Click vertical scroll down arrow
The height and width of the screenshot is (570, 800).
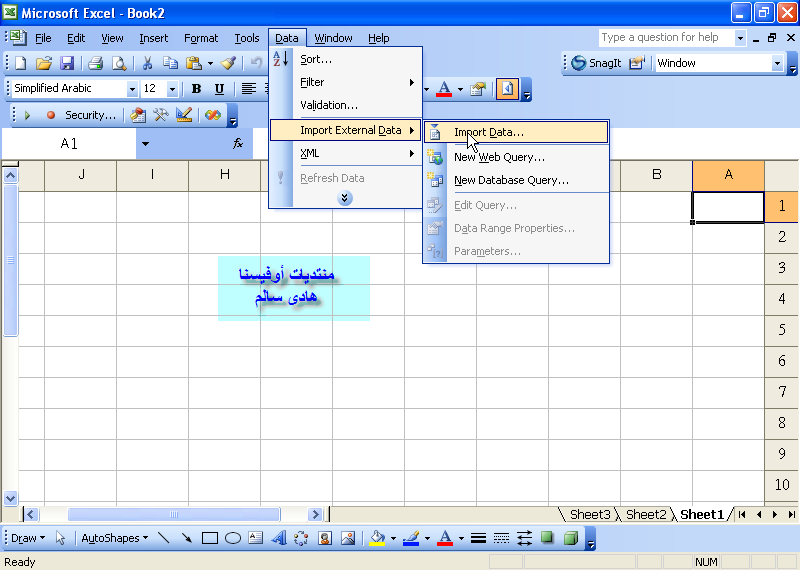coord(10,498)
